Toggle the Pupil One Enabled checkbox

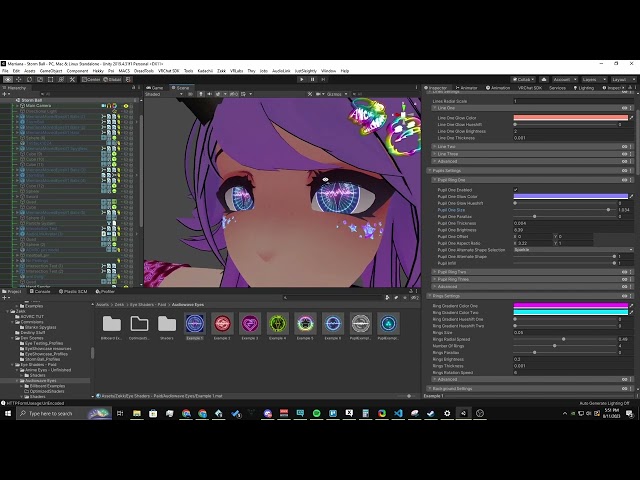click(516, 190)
